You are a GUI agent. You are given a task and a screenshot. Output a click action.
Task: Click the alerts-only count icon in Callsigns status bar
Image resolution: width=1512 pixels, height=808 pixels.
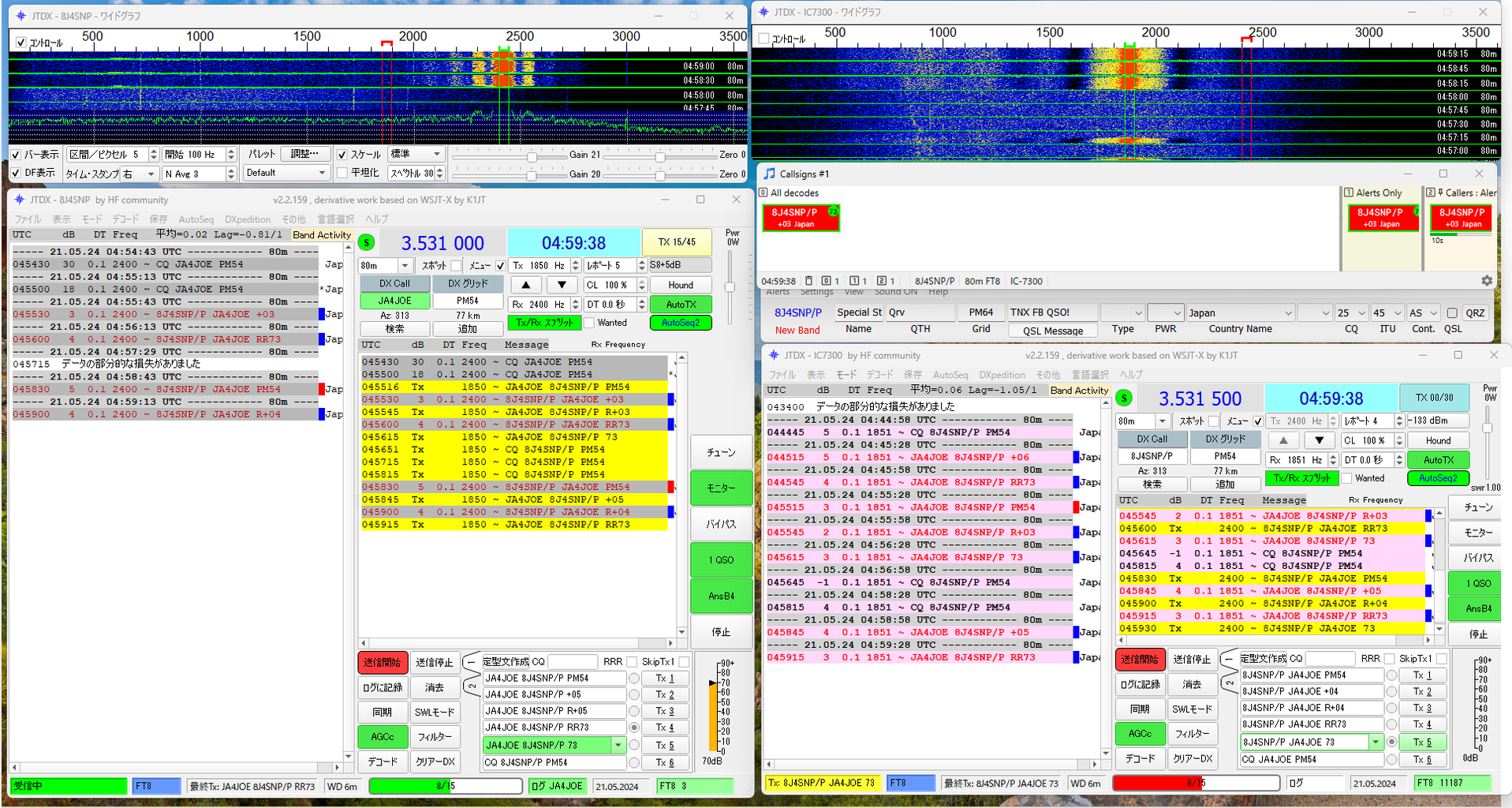coord(853,281)
